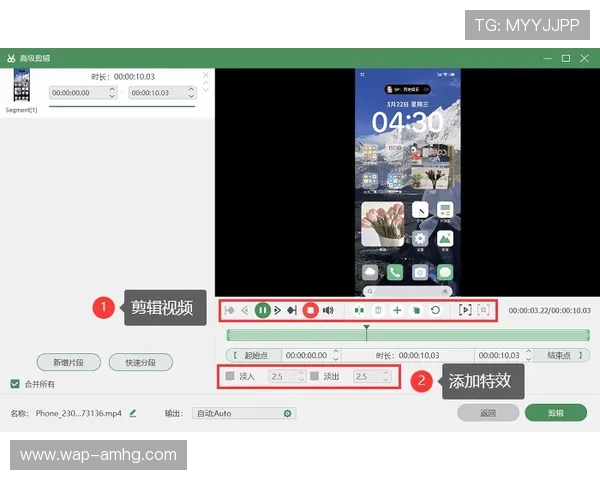Image resolution: width=600 pixels, height=480 pixels.
Task: Remove Segment[1] using the X icon
Action: coord(206,75)
